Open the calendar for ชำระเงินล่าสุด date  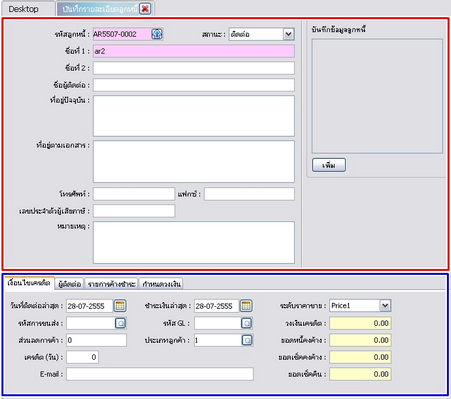pyautogui.click(x=246, y=306)
